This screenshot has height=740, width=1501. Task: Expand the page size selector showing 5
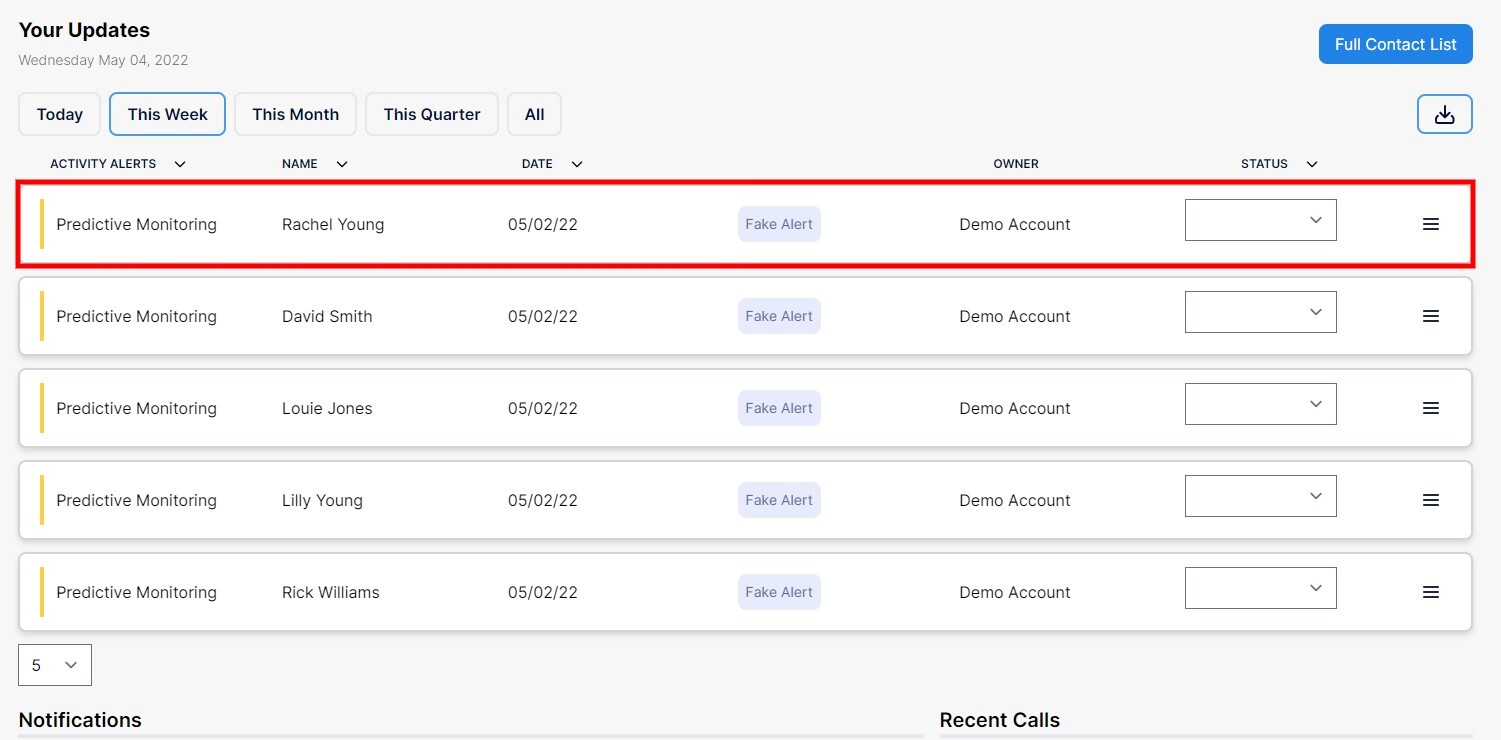[54, 664]
